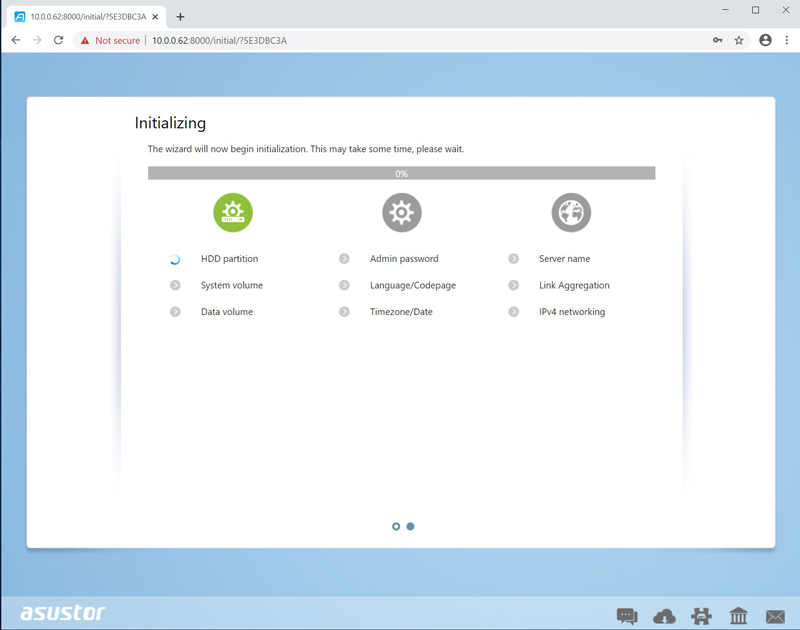
Task: Click the gray globe network stage icon
Action: click(571, 212)
